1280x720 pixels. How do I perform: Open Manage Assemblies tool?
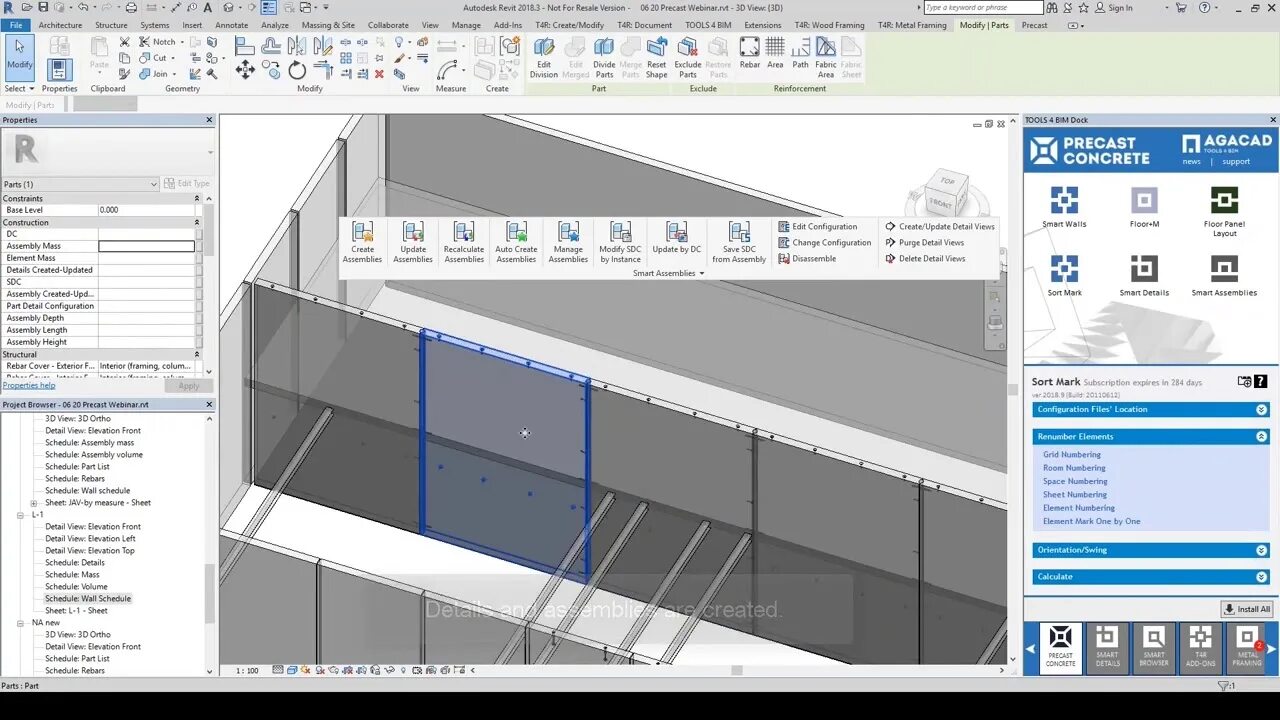[x=568, y=243]
